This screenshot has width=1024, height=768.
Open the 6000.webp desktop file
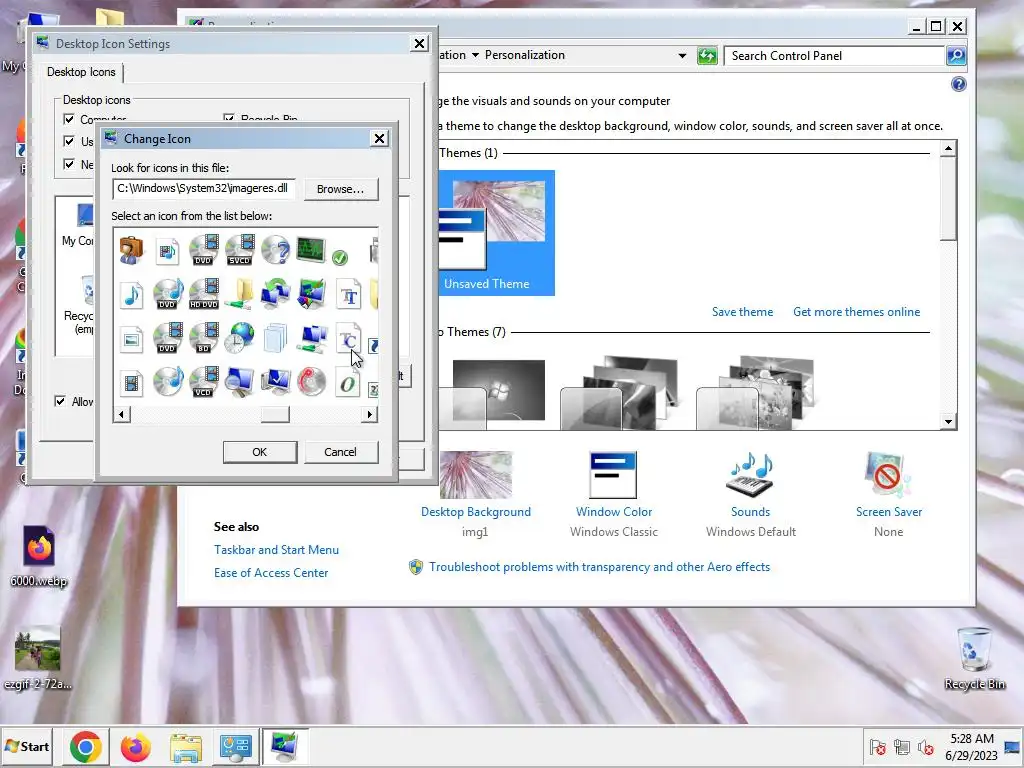coord(39,556)
